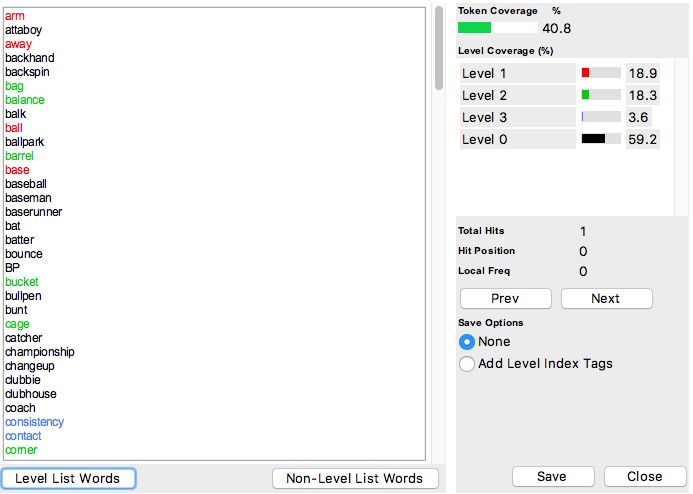Viewport: 693px width, 494px height.
Task: Show Level List Words
Action: pyautogui.click(x=68, y=479)
